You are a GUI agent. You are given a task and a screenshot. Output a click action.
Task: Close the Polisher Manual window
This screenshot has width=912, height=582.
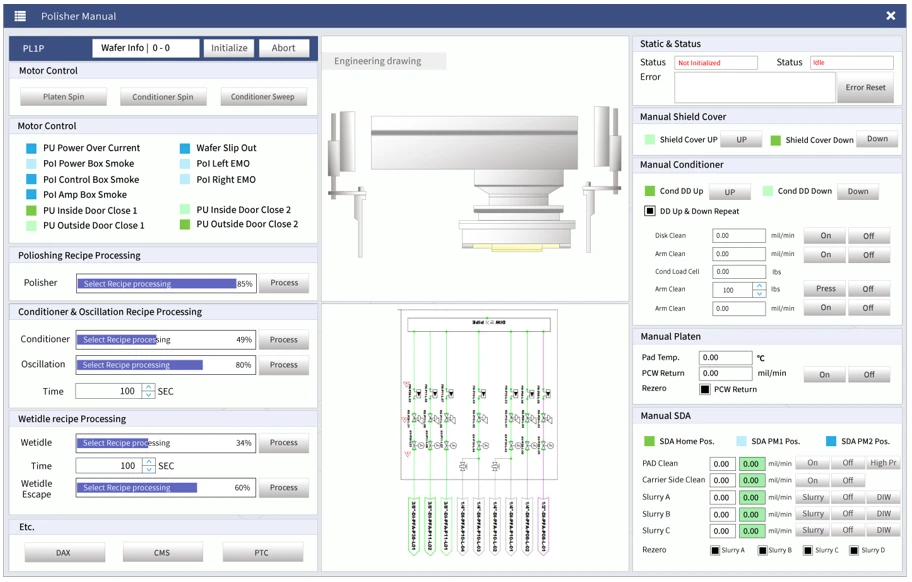[890, 16]
